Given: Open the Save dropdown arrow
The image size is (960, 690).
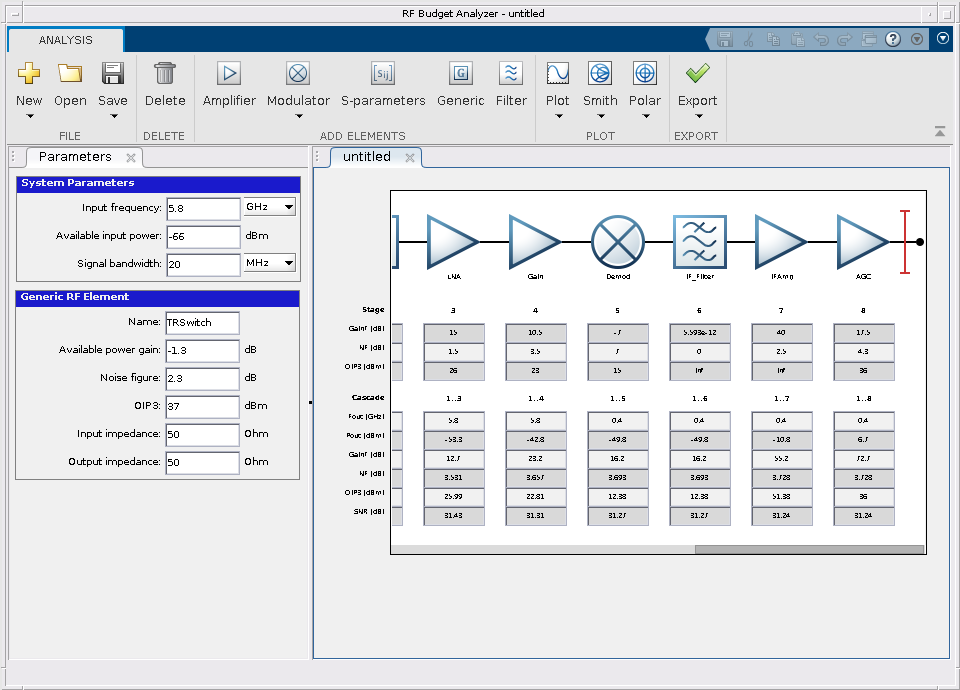Looking at the screenshot, I should point(113,116).
